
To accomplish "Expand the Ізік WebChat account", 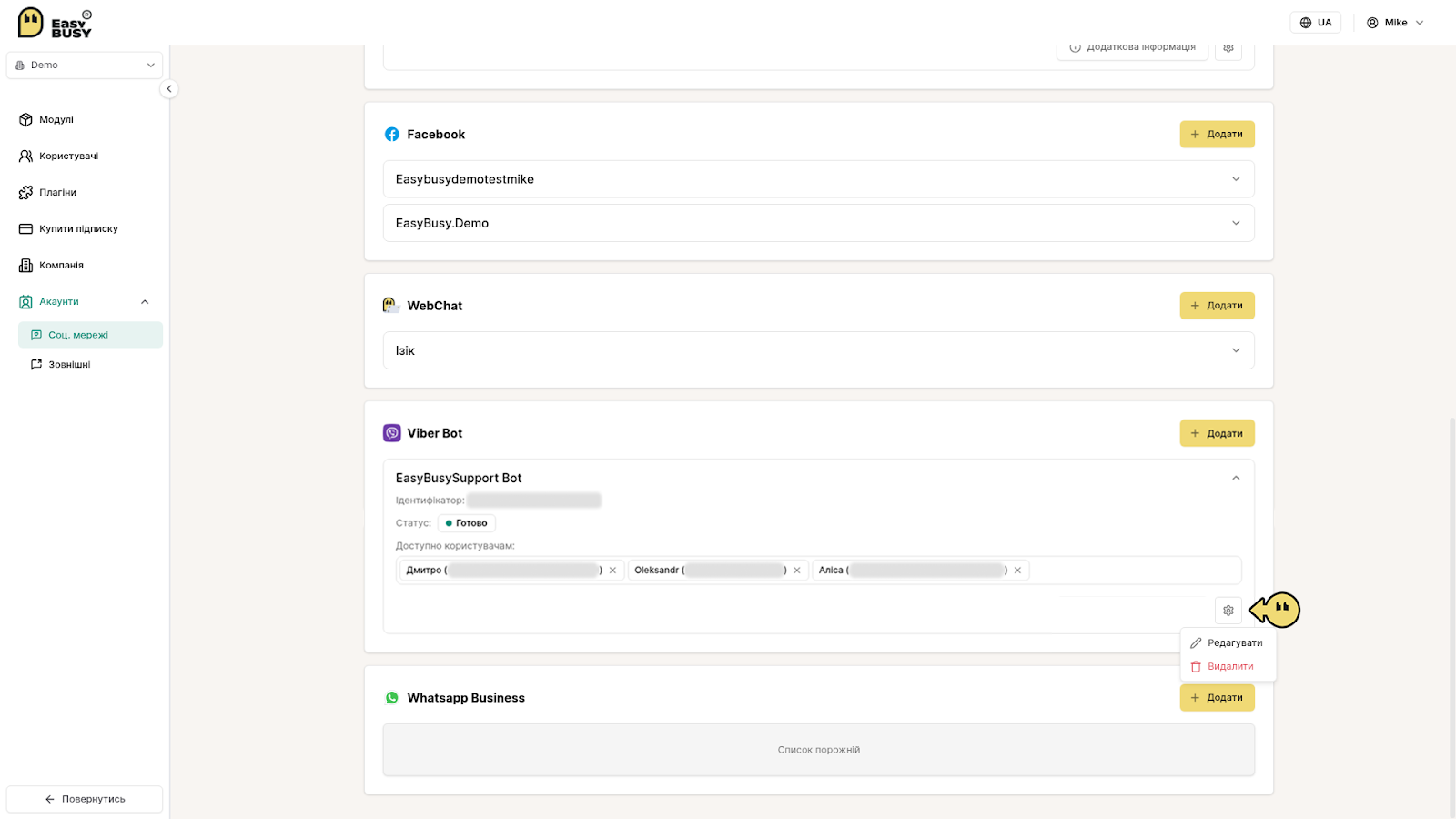I will [818, 350].
